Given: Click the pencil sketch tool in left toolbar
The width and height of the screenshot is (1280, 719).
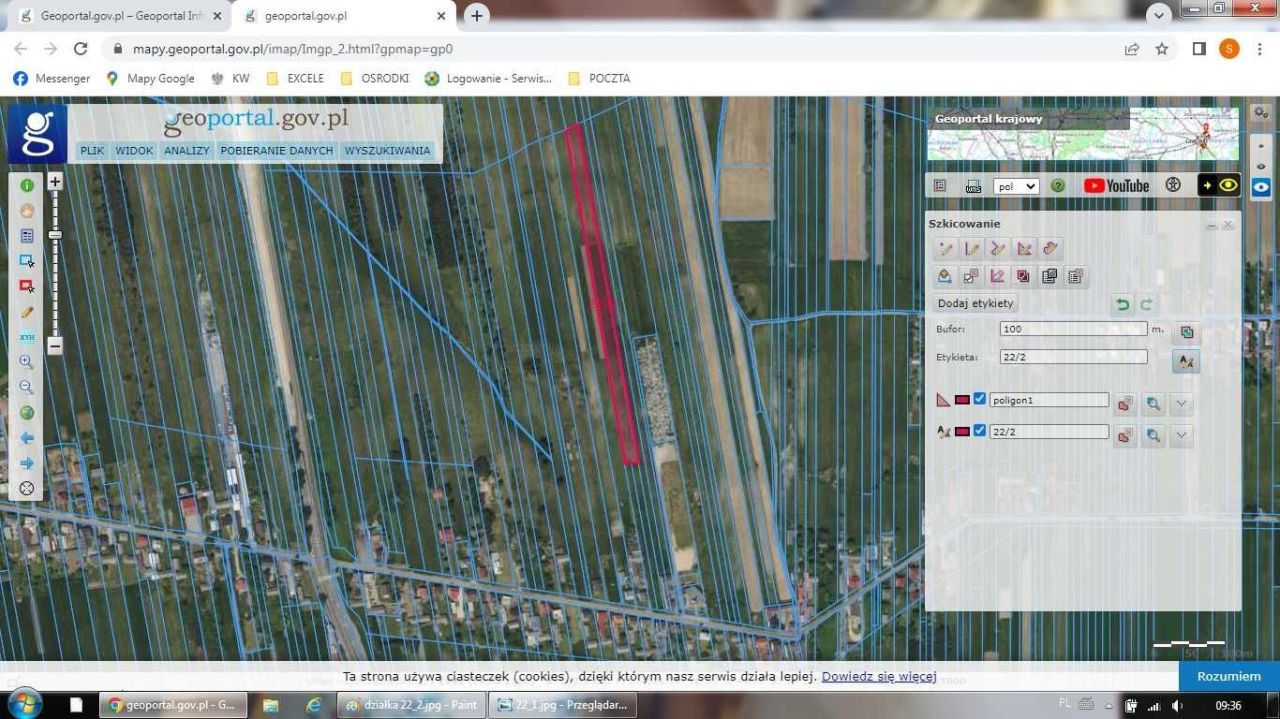Looking at the screenshot, I should coord(27,312).
